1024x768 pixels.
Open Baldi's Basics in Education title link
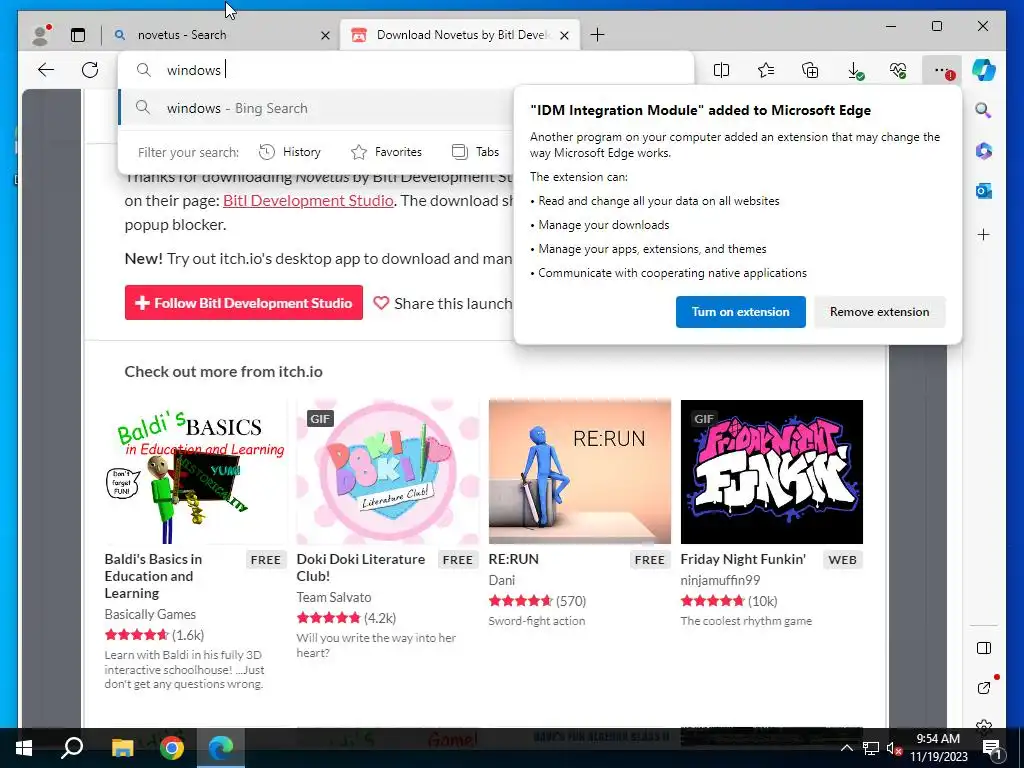click(x=153, y=576)
